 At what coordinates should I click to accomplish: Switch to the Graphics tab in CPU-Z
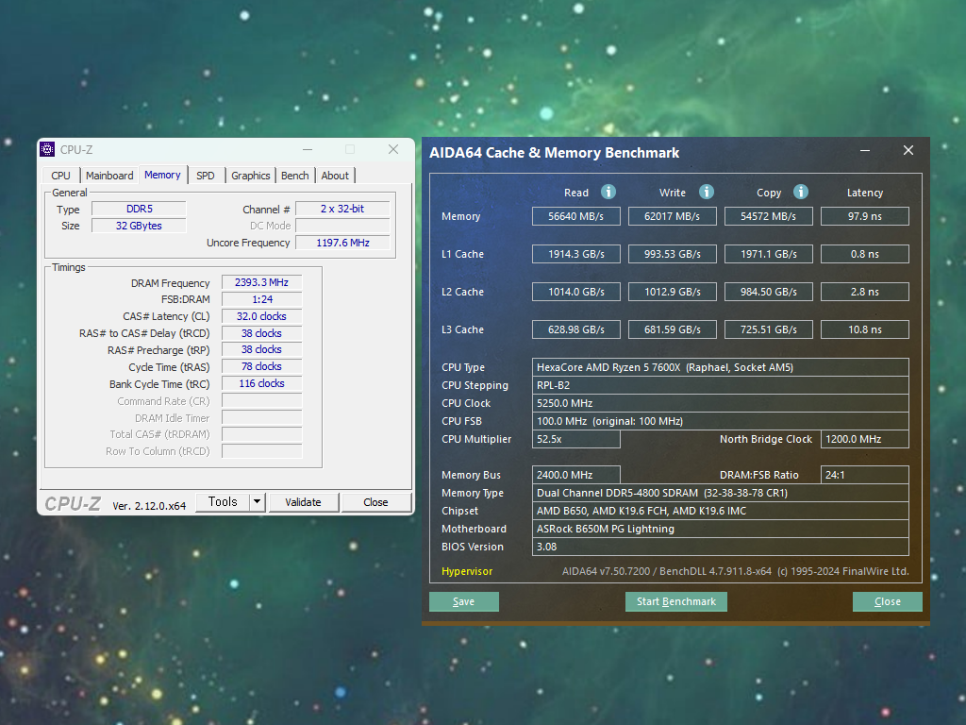251,176
